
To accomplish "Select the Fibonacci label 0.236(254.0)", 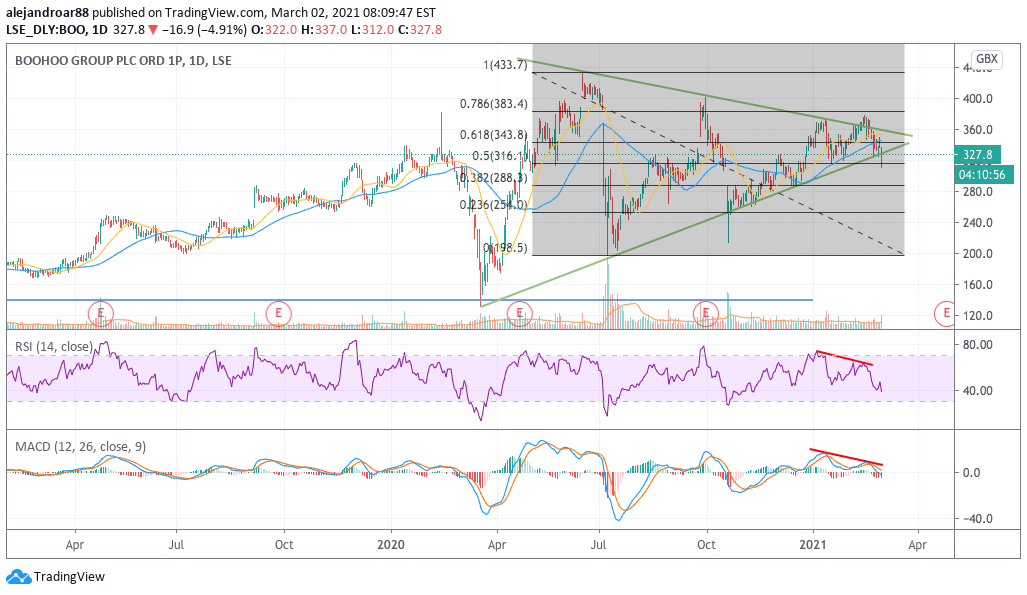I will [x=493, y=204].
